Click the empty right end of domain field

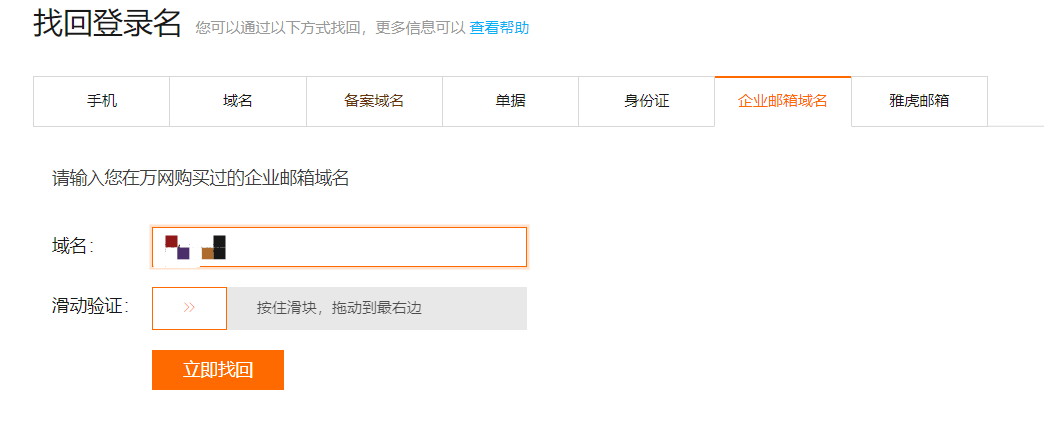point(480,247)
